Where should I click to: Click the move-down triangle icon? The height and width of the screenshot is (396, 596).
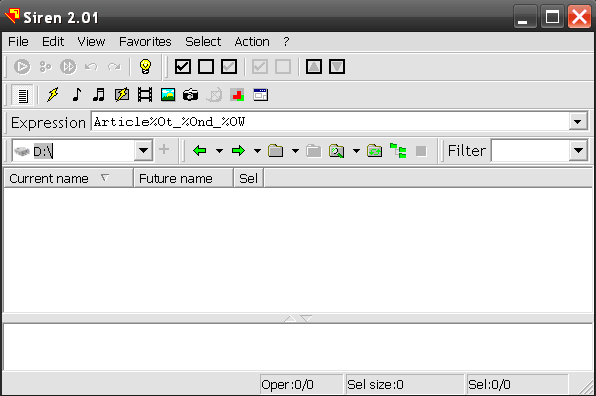337,67
